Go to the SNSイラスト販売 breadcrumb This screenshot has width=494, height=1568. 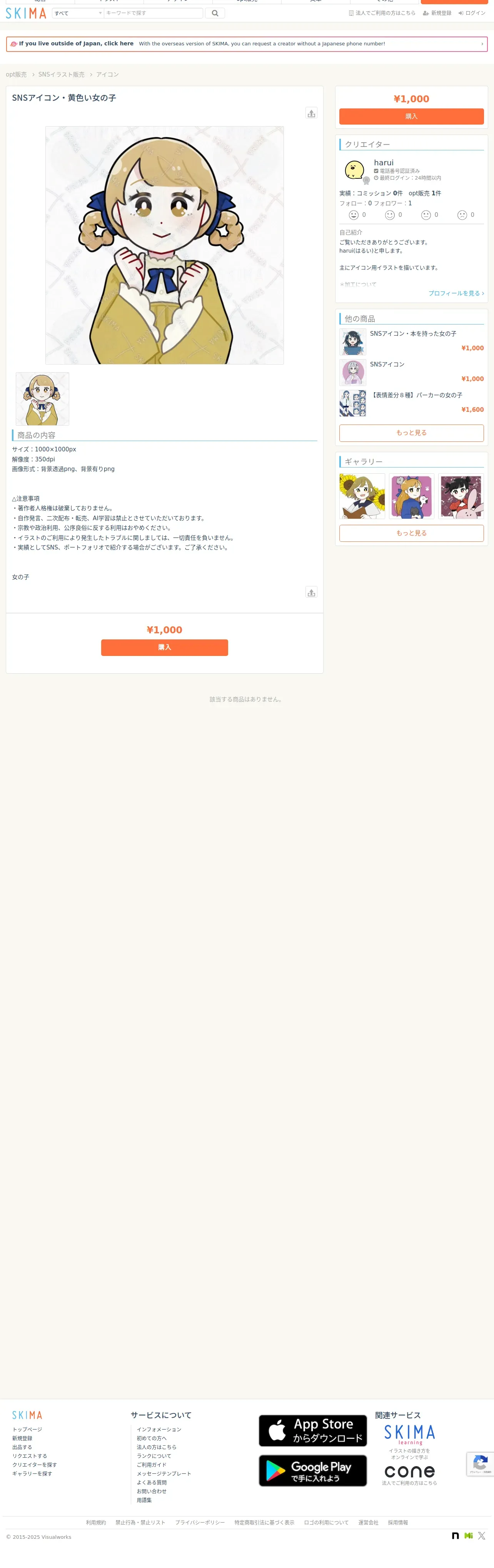pyautogui.click(x=62, y=74)
